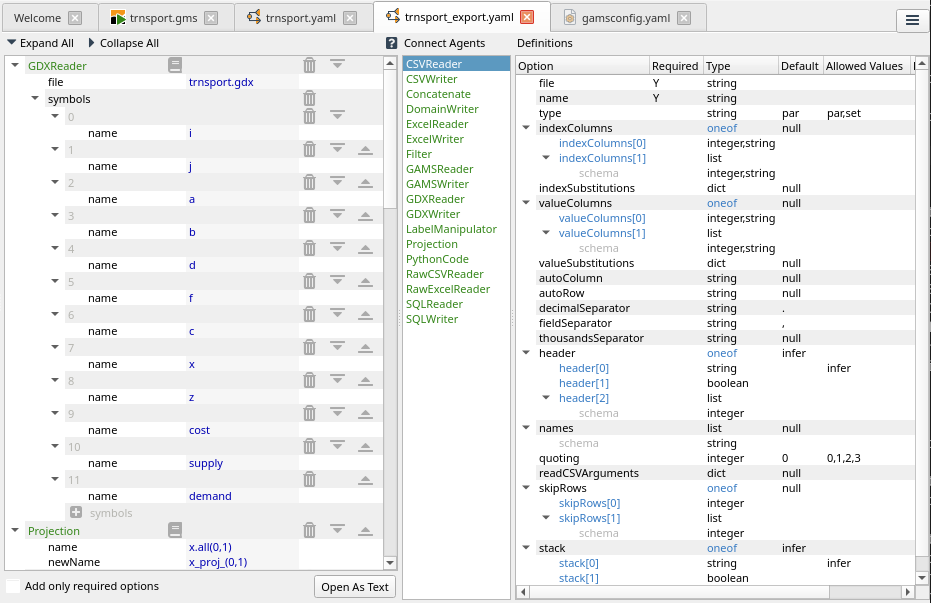
Task: Open the hamburger menu at top right
Action: pyautogui.click(x=911, y=19)
